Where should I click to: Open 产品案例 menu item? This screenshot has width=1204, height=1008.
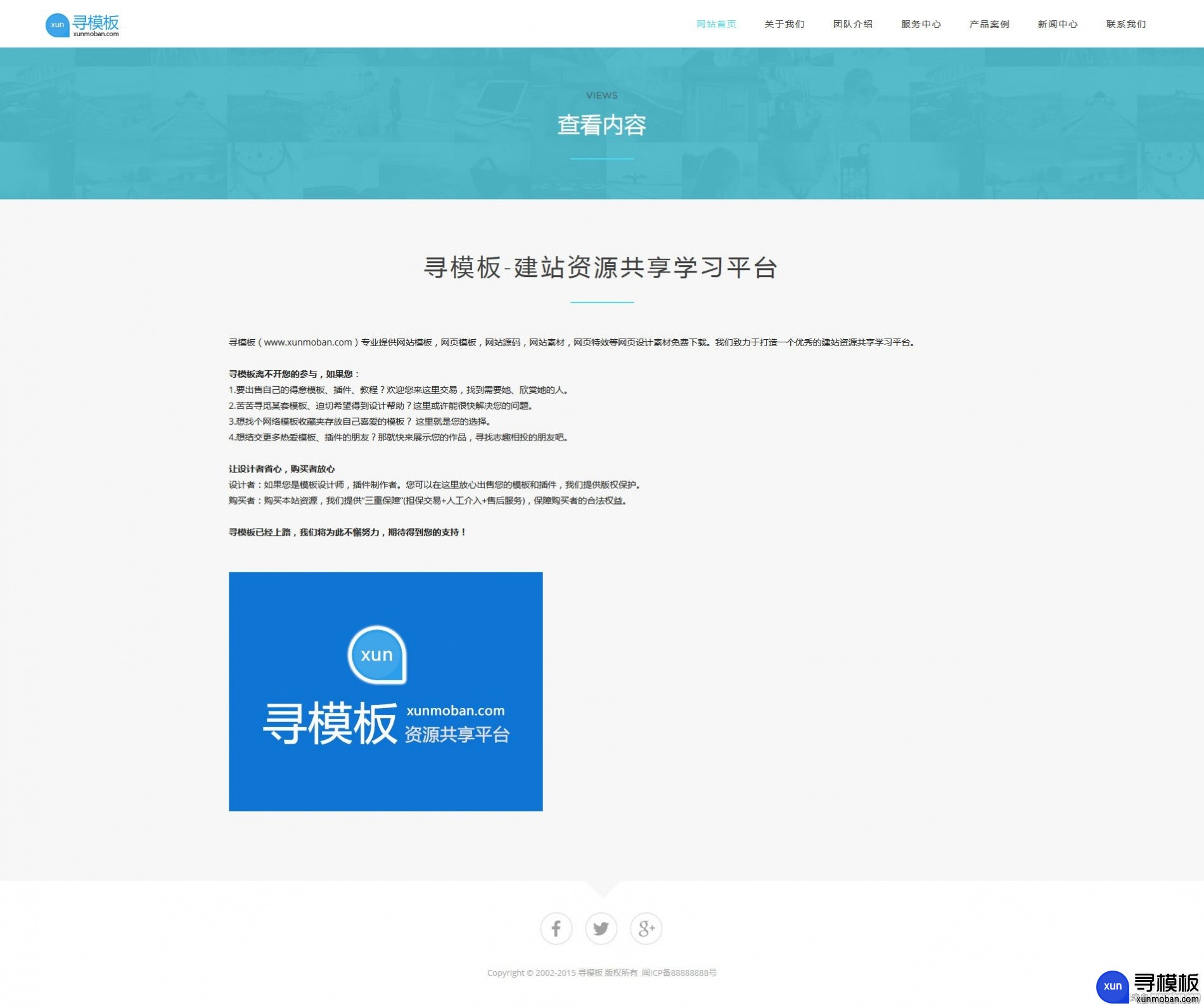click(989, 24)
